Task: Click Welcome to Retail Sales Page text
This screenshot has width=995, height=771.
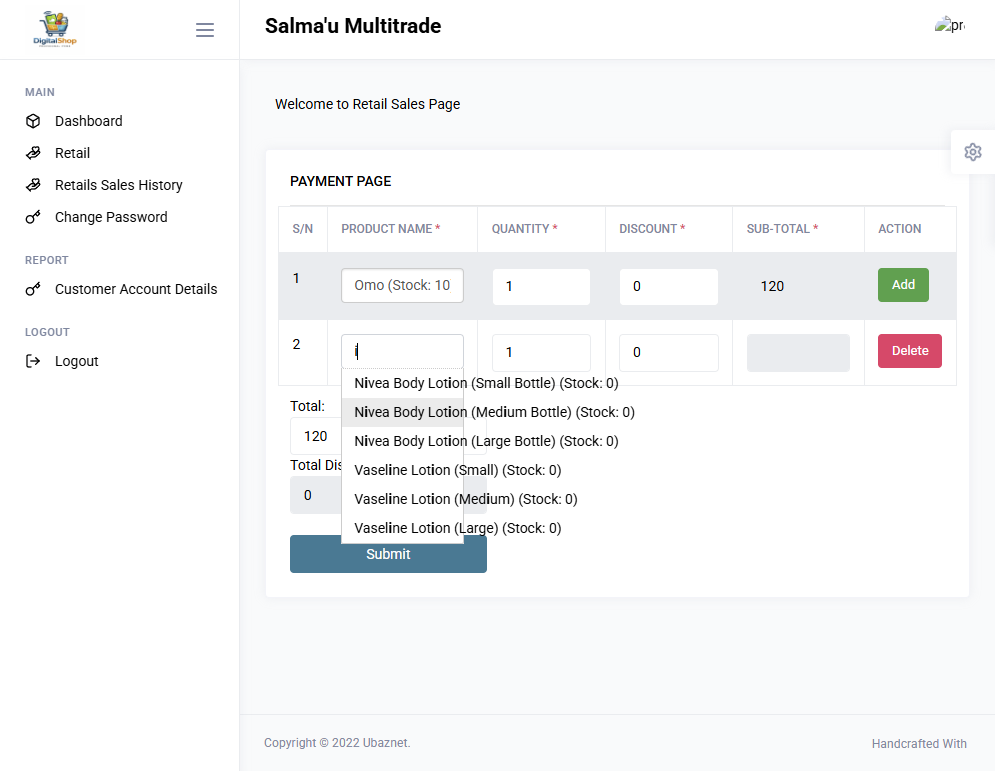Action: pyautogui.click(x=367, y=104)
